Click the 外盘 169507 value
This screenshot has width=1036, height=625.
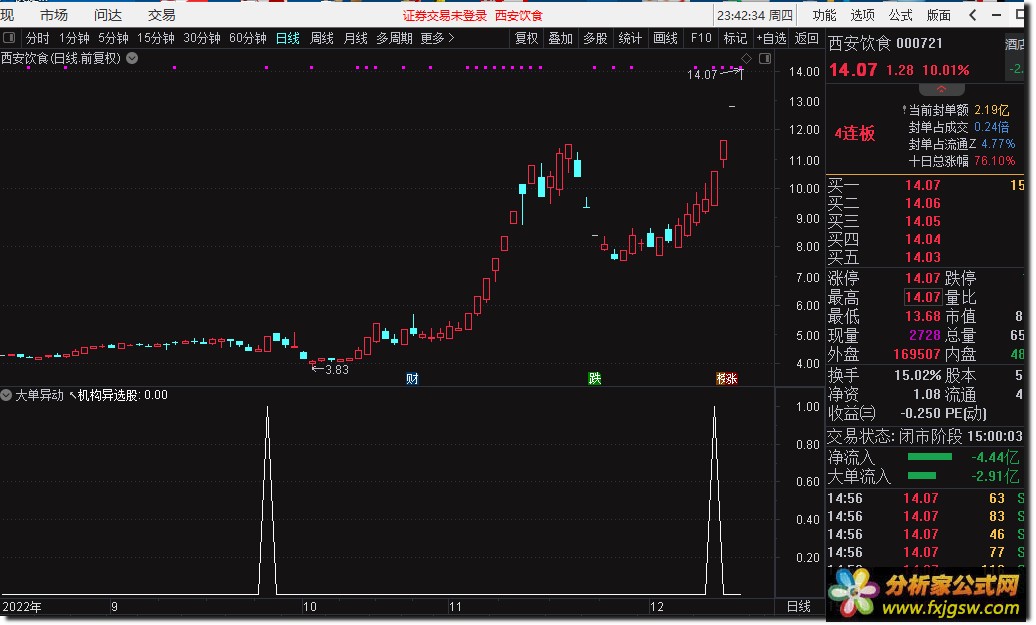point(916,354)
